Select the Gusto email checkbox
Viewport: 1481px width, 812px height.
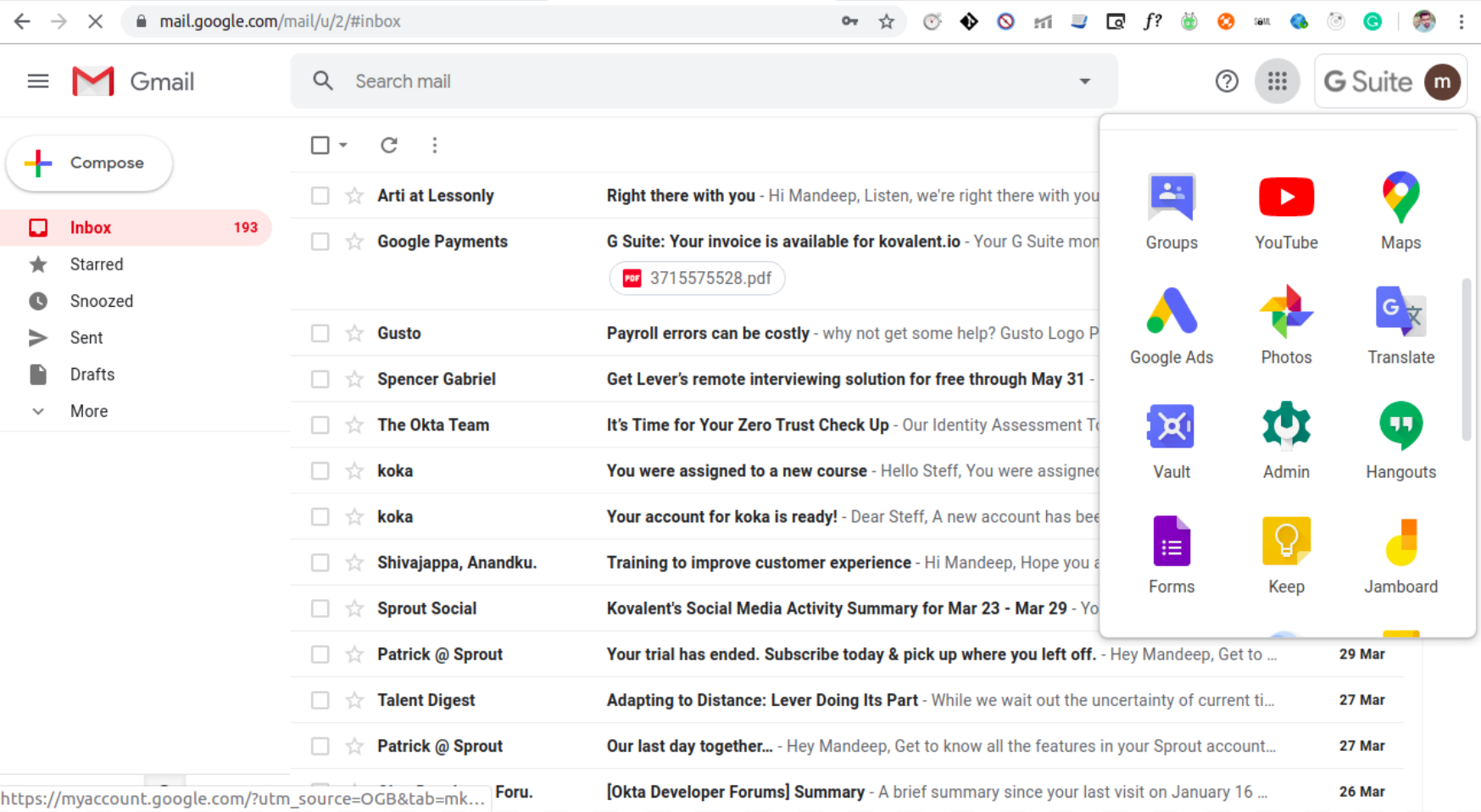coord(320,333)
